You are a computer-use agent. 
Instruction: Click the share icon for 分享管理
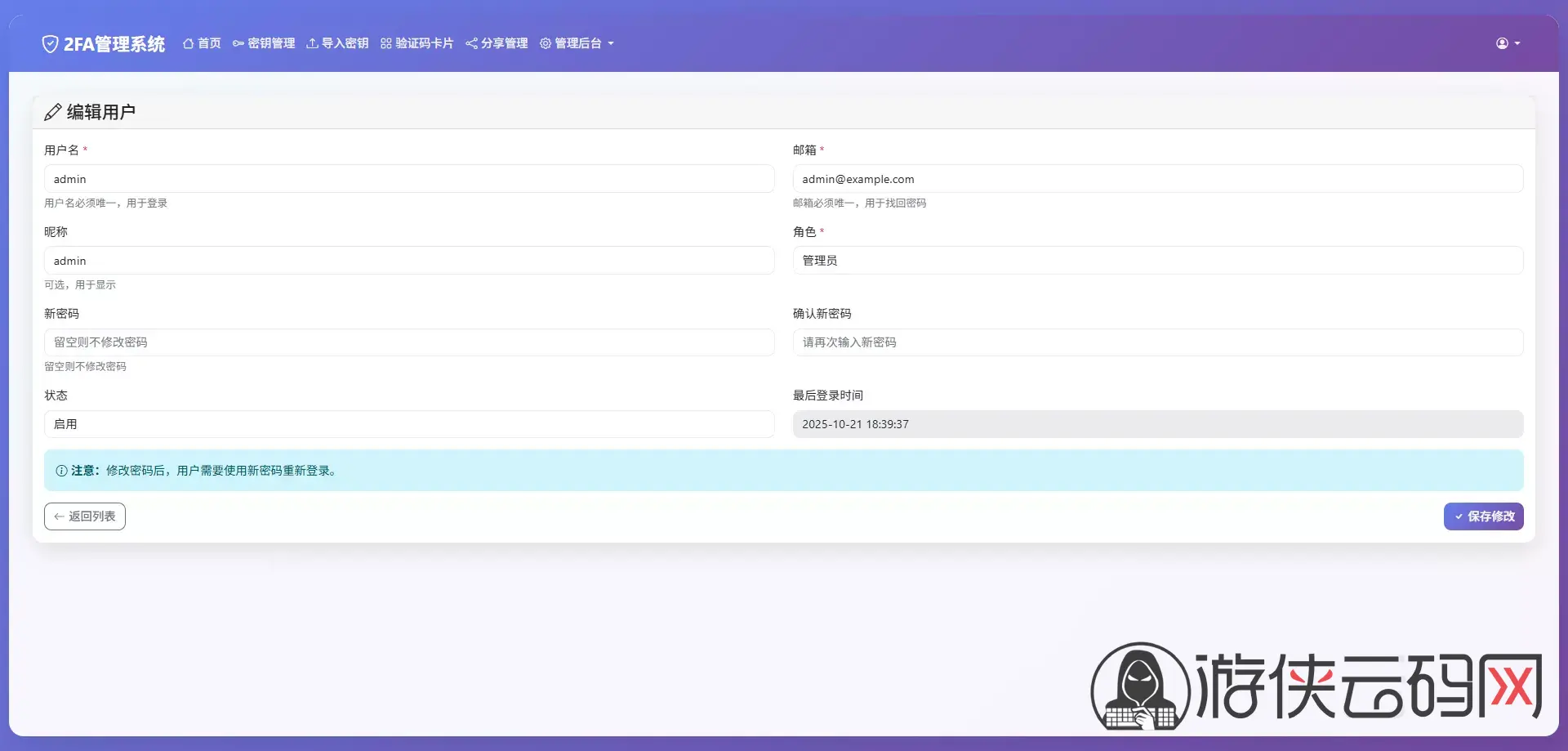(x=471, y=43)
